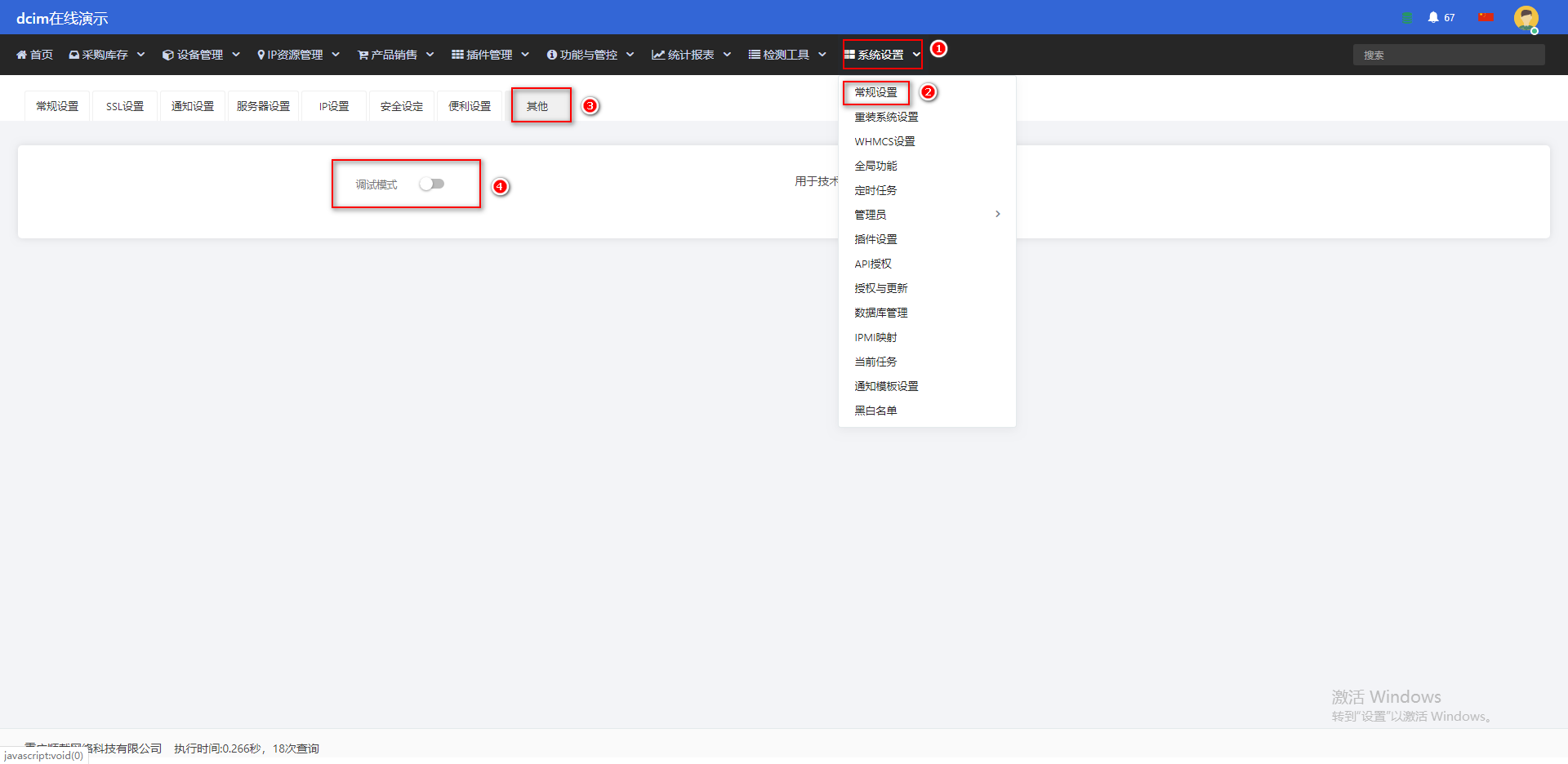Click the notification bell icon

click(1433, 17)
